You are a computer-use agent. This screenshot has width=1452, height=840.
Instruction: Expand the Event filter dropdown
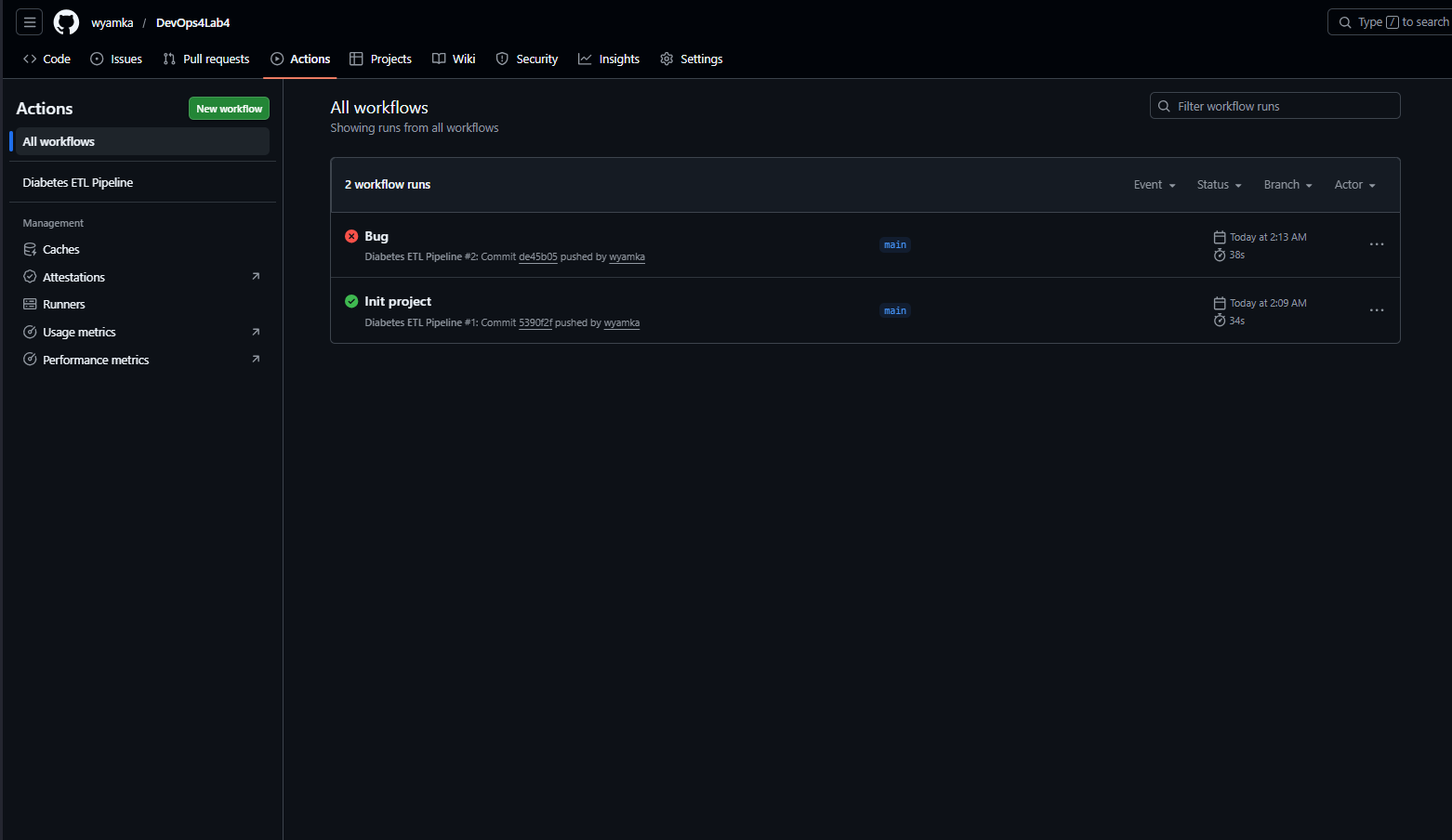(1155, 185)
